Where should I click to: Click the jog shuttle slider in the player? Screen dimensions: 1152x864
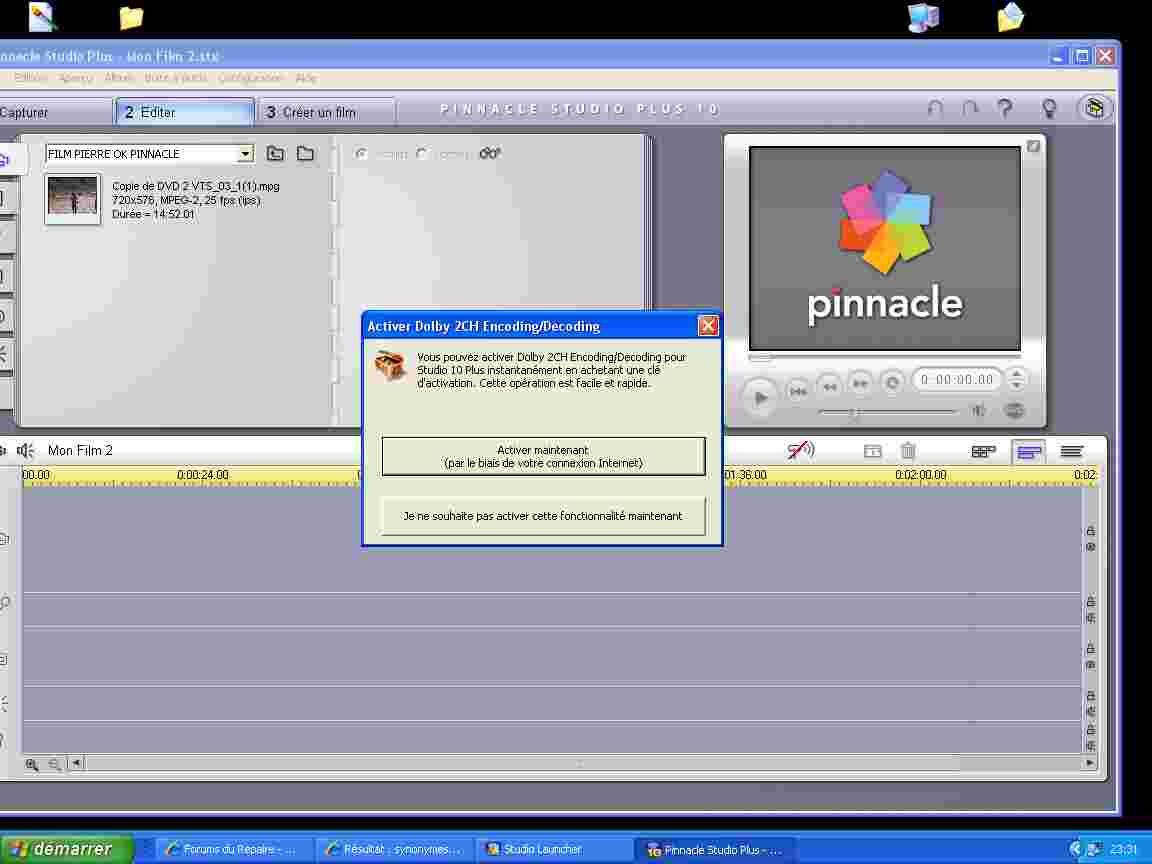887,413
